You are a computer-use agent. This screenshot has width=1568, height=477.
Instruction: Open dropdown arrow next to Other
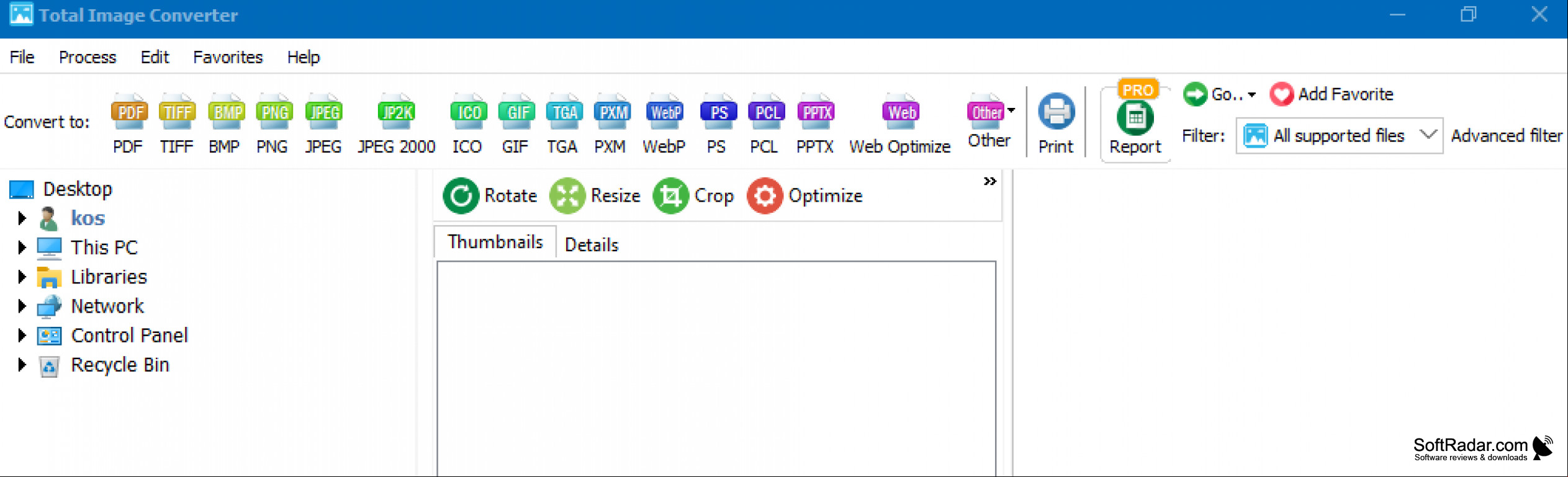pos(1011,110)
